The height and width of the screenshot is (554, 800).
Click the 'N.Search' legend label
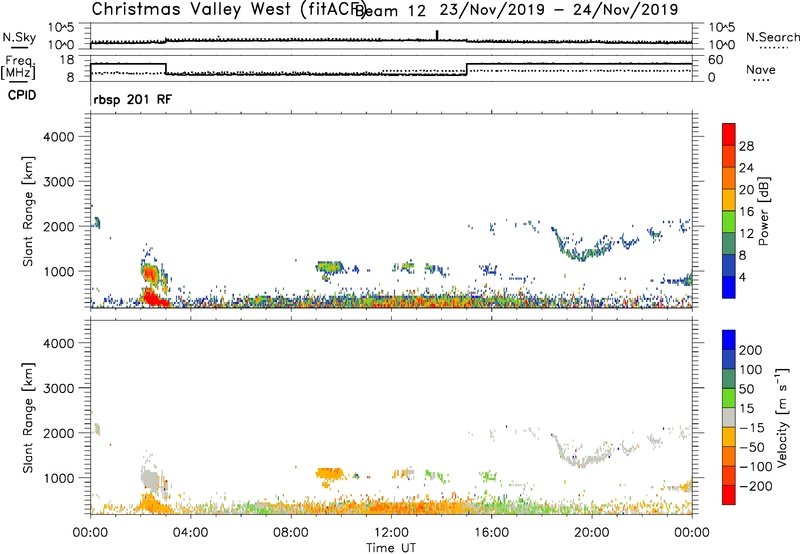(x=772, y=37)
